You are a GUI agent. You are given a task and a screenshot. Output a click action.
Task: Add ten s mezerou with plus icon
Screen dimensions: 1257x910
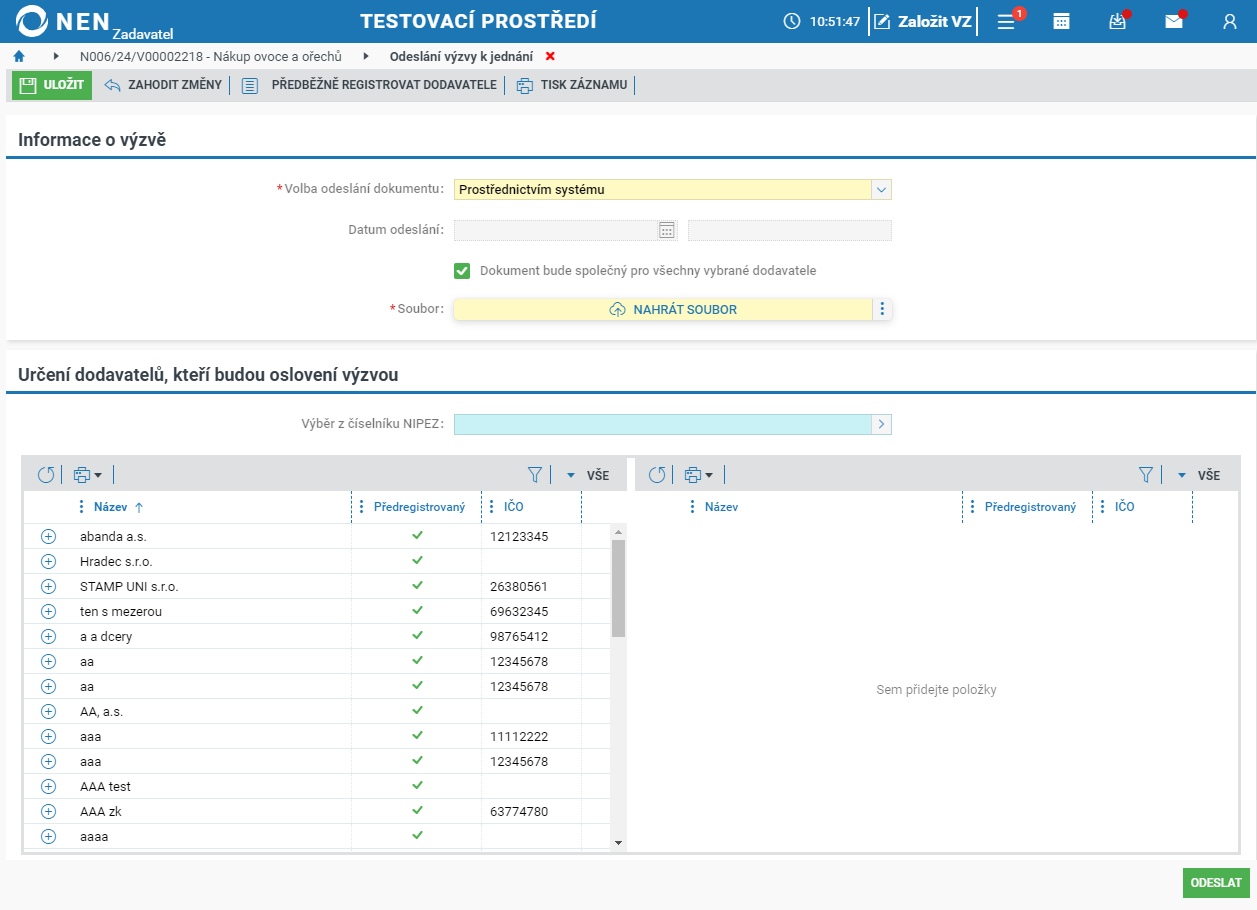(x=48, y=611)
